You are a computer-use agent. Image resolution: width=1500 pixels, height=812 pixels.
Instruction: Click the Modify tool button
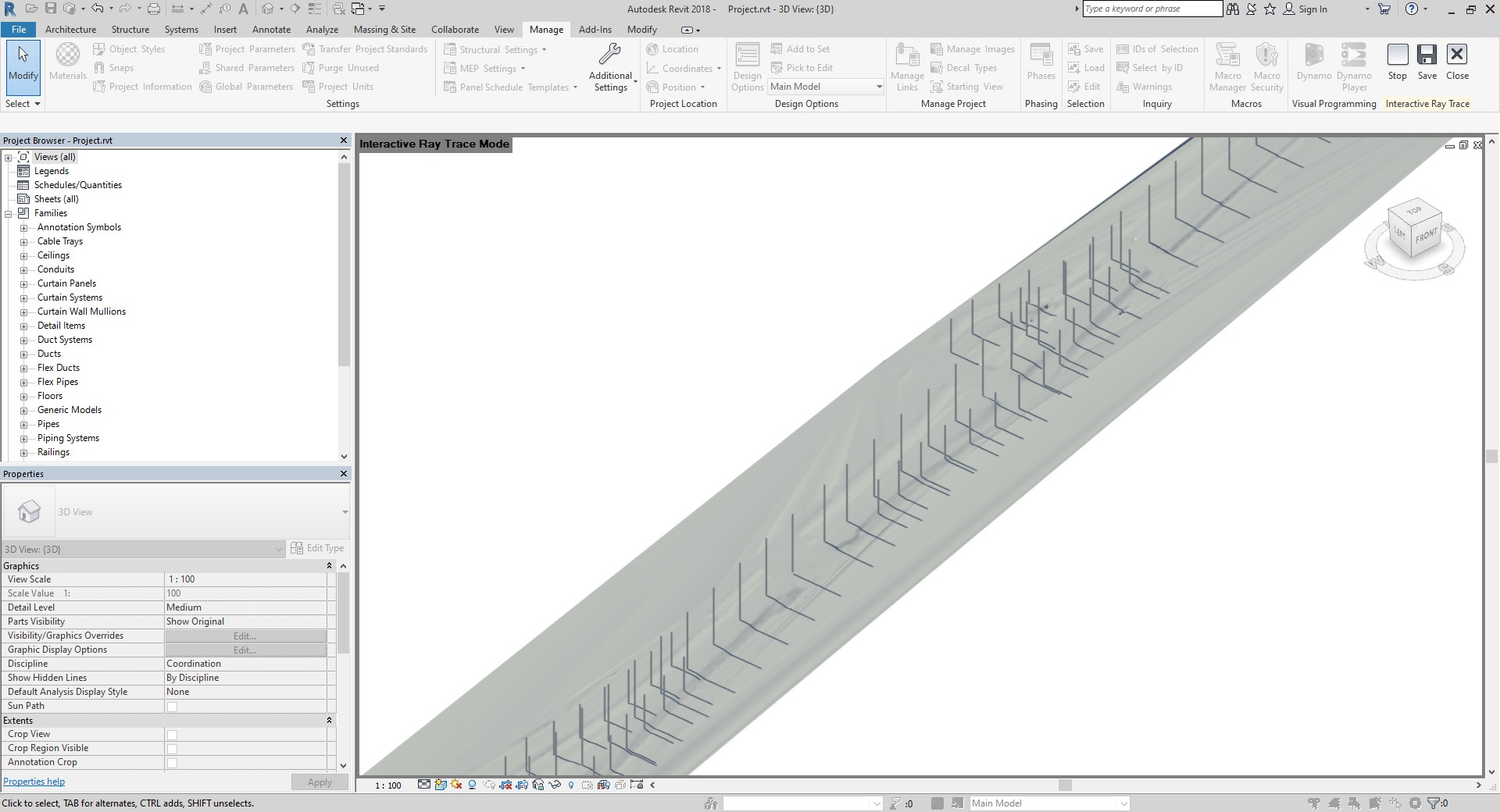coord(23,62)
